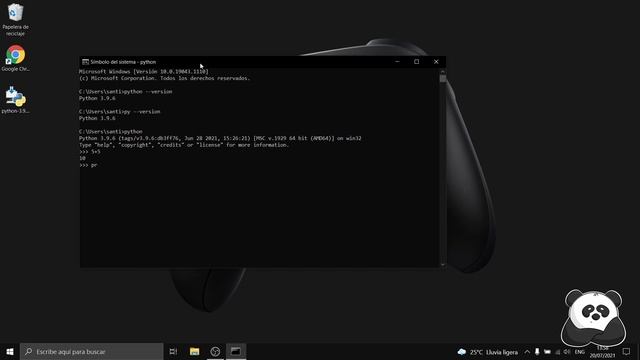
Task: Change the ENG input language indicator
Action: [x=580, y=352]
